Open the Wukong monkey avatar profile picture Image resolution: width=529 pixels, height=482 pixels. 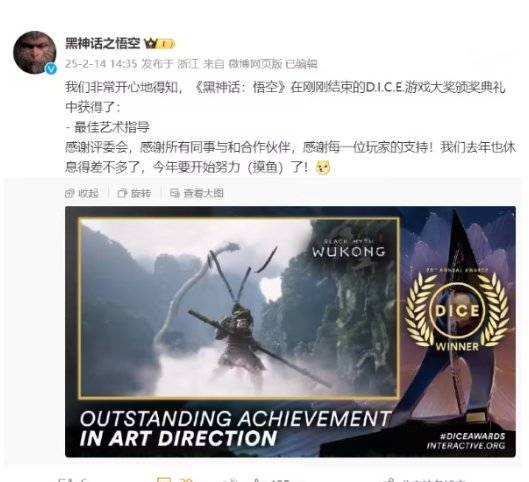point(35,53)
